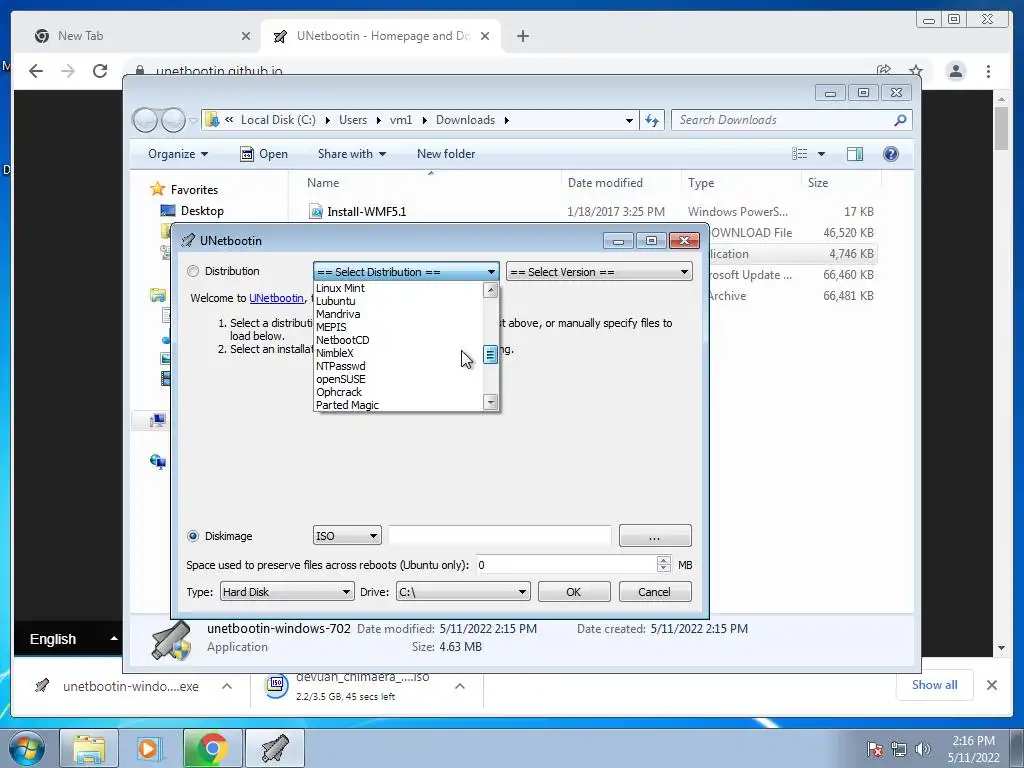Open the ISO image type dropdown
The height and width of the screenshot is (768, 1024).
[347, 536]
